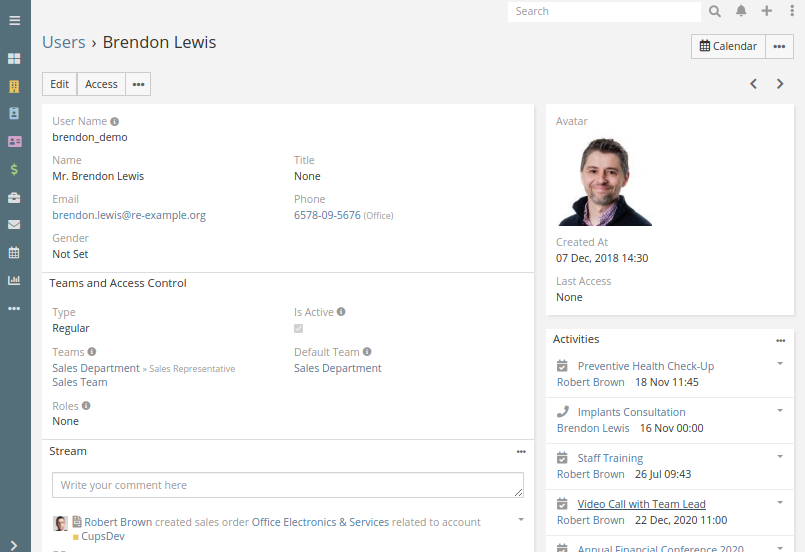Open the more actions menu beside Access

pyautogui.click(x=139, y=84)
